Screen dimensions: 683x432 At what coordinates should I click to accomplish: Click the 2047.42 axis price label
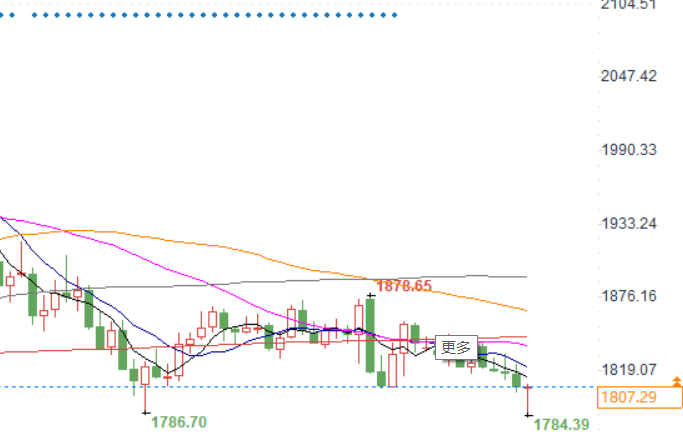coord(629,76)
